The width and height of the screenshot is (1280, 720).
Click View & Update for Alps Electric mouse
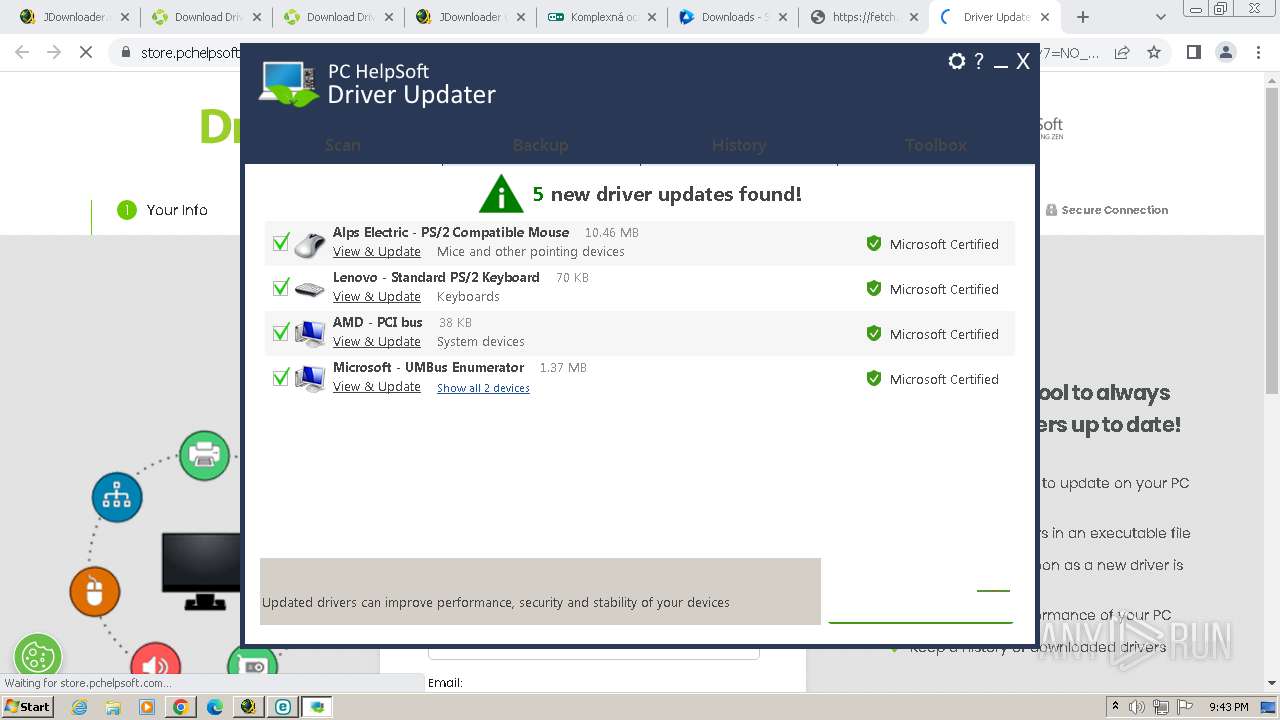pos(377,252)
